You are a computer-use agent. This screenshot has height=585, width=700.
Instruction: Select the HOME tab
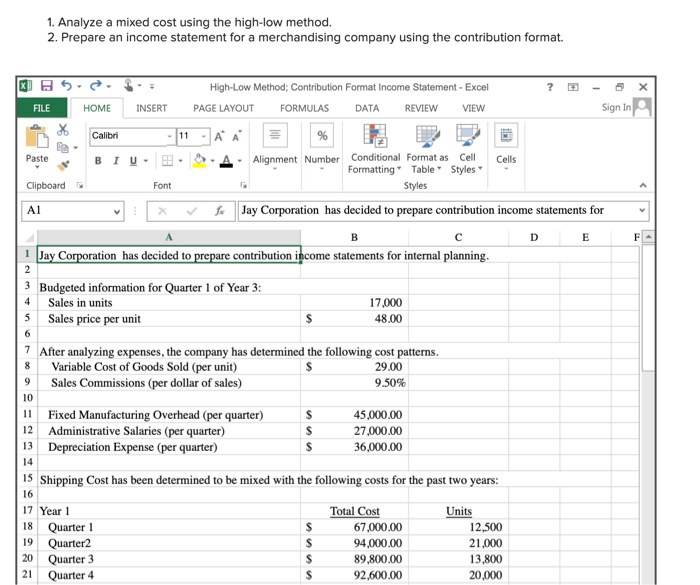[97, 108]
